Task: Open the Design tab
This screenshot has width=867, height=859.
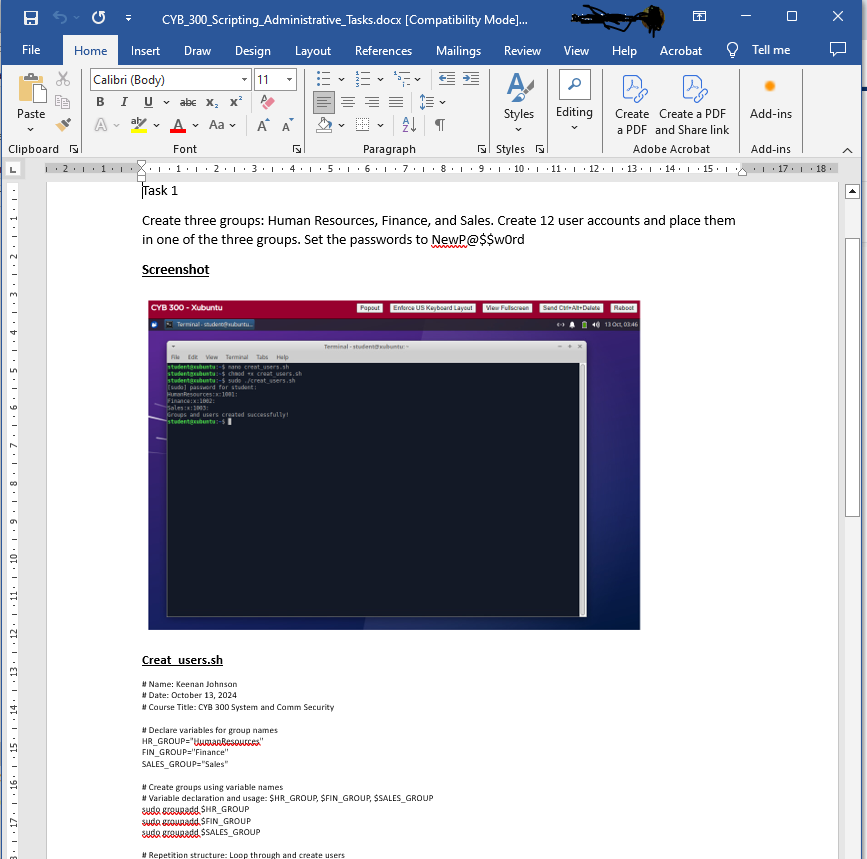Action: pyautogui.click(x=253, y=51)
